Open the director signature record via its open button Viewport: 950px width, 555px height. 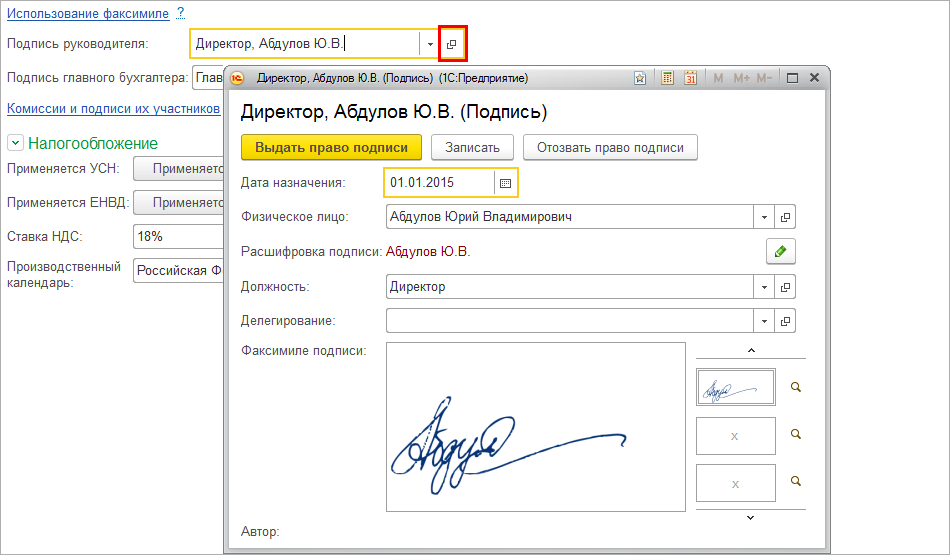click(452, 44)
